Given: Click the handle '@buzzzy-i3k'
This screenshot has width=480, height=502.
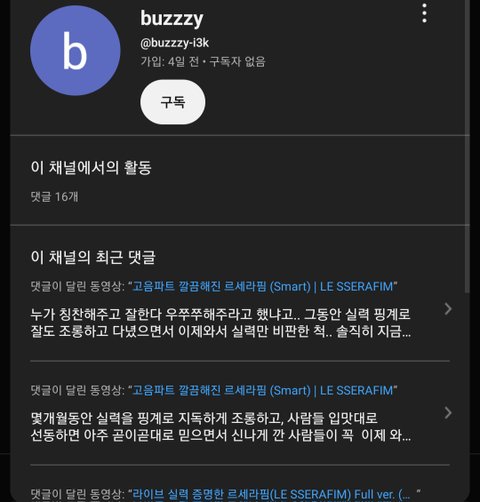Looking at the screenshot, I should point(175,43).
